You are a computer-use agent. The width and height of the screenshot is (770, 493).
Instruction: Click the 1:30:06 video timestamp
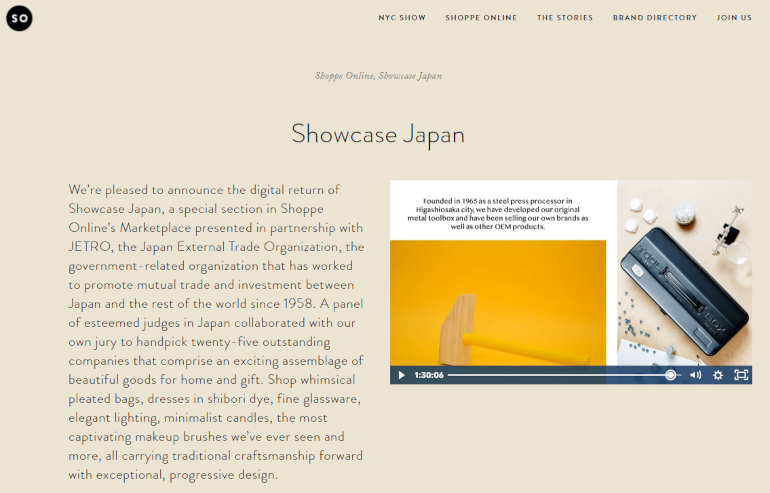point(429,375)
